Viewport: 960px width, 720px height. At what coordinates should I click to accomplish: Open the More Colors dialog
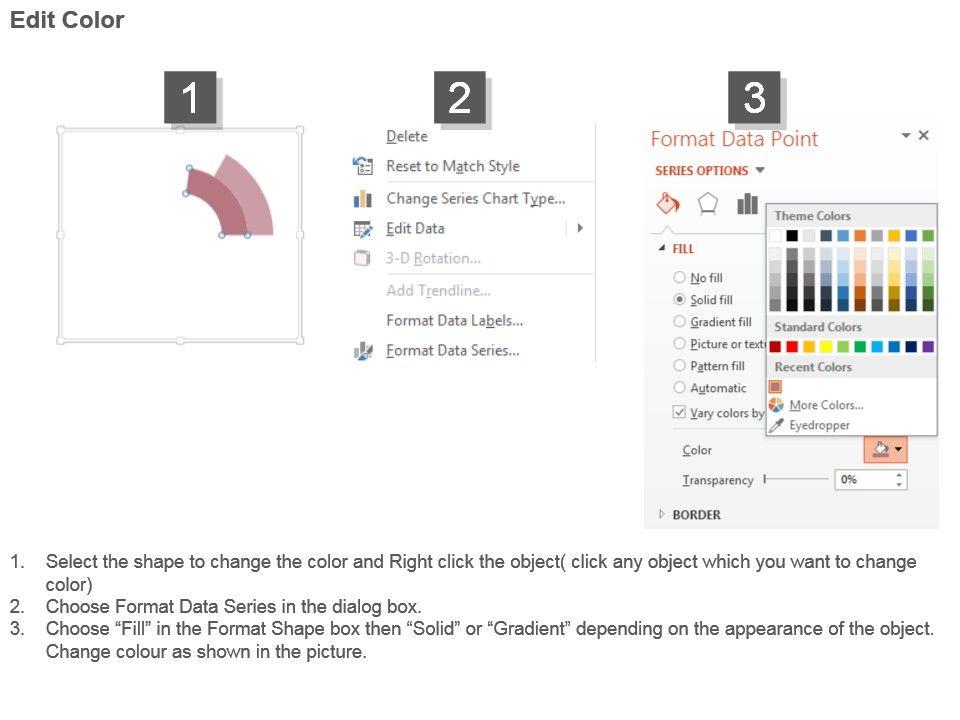coord(825,405)
